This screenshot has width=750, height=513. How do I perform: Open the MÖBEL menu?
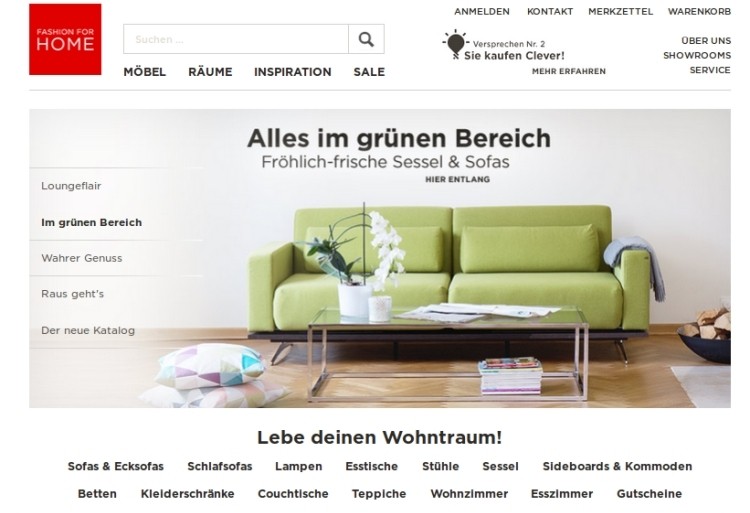click(x=144, y=72)
